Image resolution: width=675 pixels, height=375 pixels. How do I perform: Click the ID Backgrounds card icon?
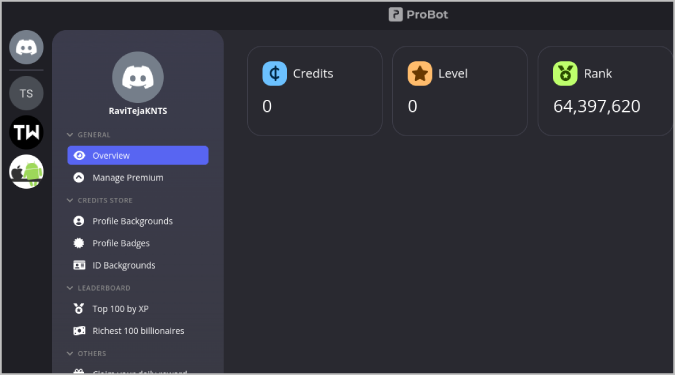click(79, 265)
